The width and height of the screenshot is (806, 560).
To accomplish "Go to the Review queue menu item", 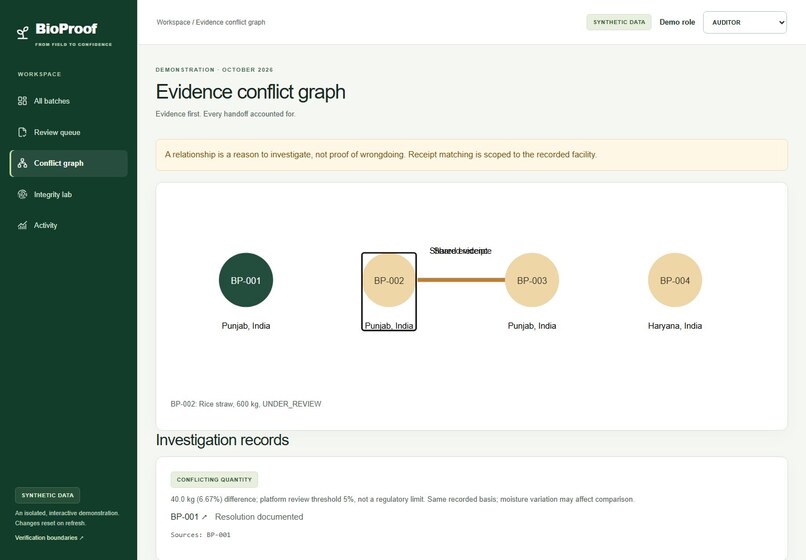I will point(69,132).
